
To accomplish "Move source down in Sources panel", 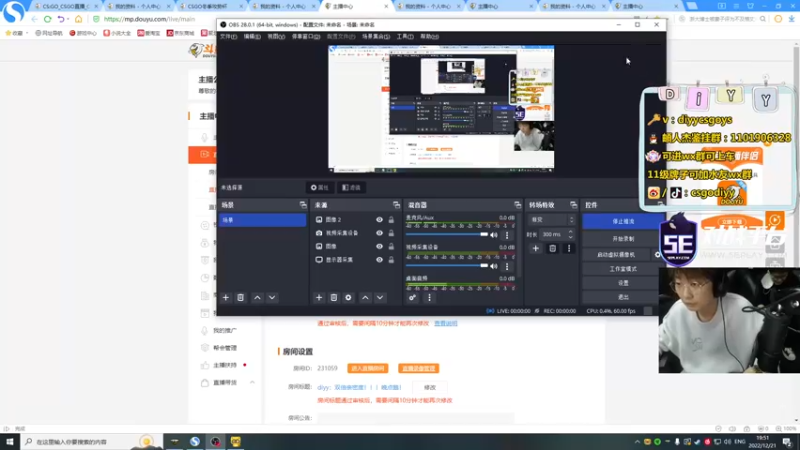I will 380,297.
